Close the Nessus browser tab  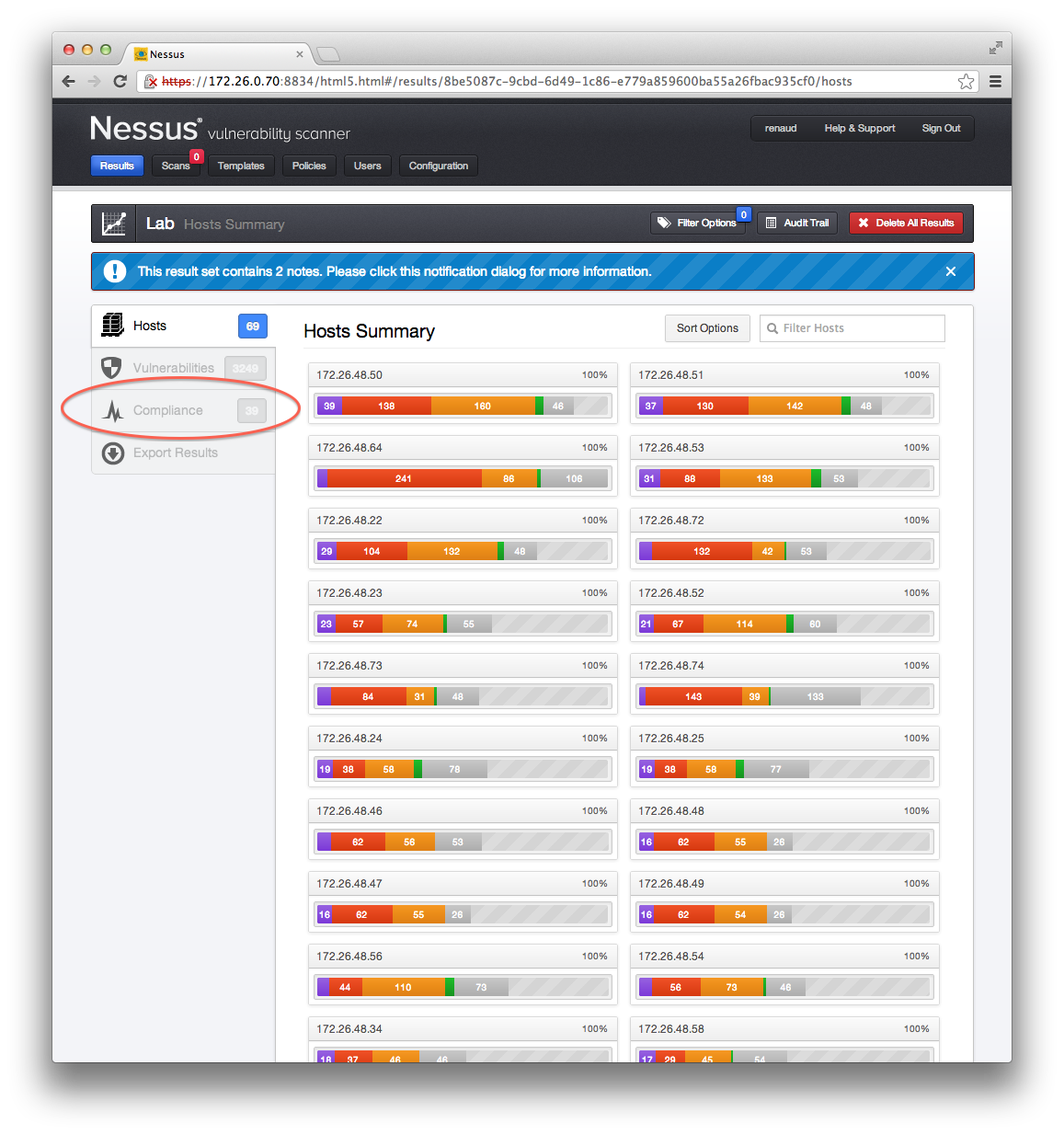[299, 54]
